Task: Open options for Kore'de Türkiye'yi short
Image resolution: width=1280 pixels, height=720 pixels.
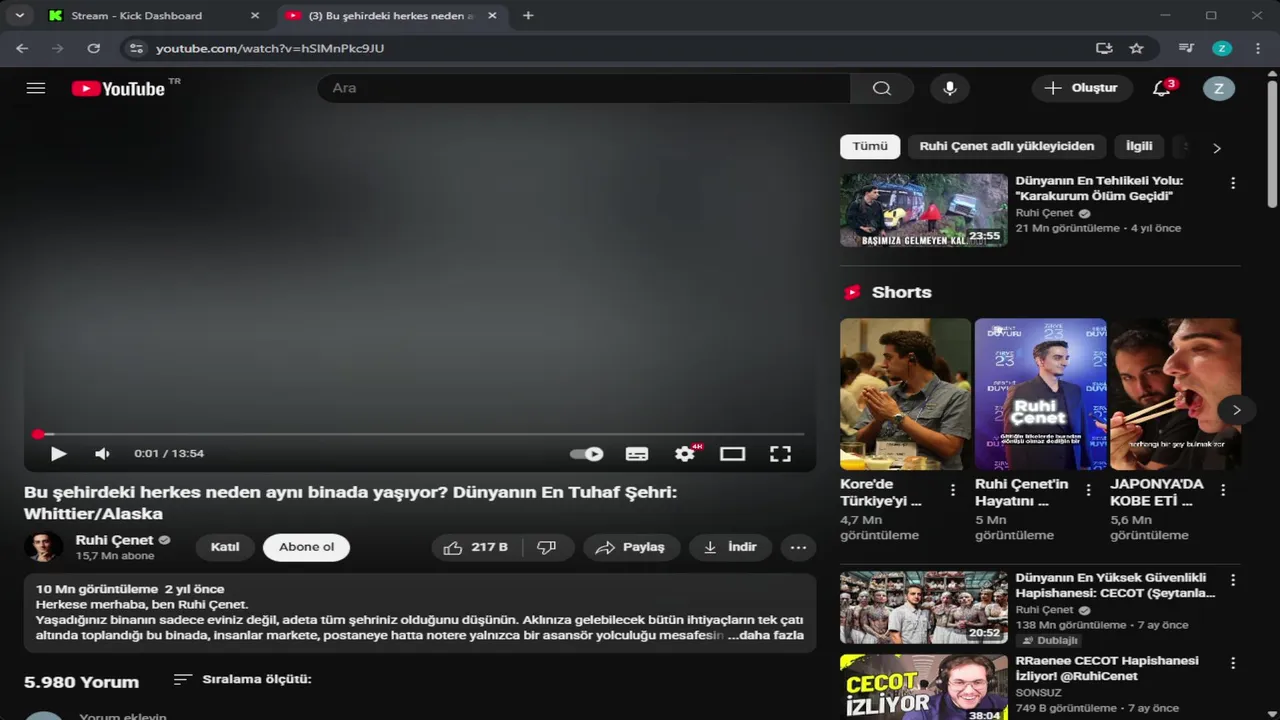Action: coord(953,490)
